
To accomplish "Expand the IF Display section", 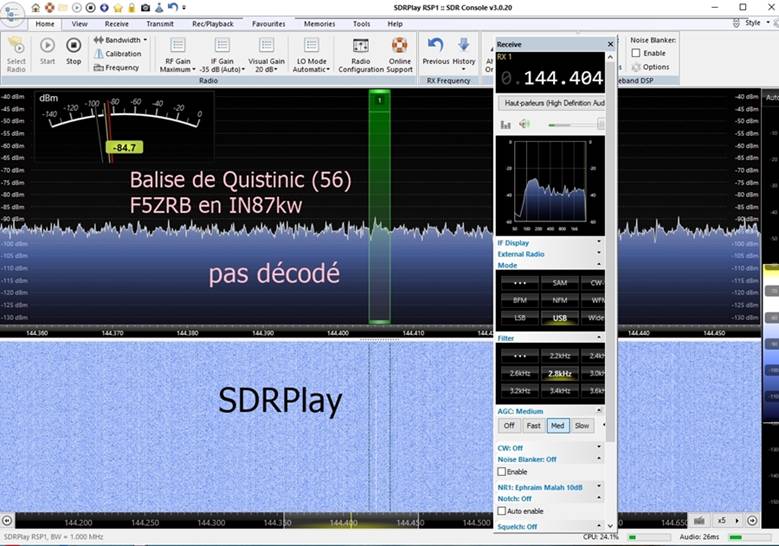I will click(599, 242).
